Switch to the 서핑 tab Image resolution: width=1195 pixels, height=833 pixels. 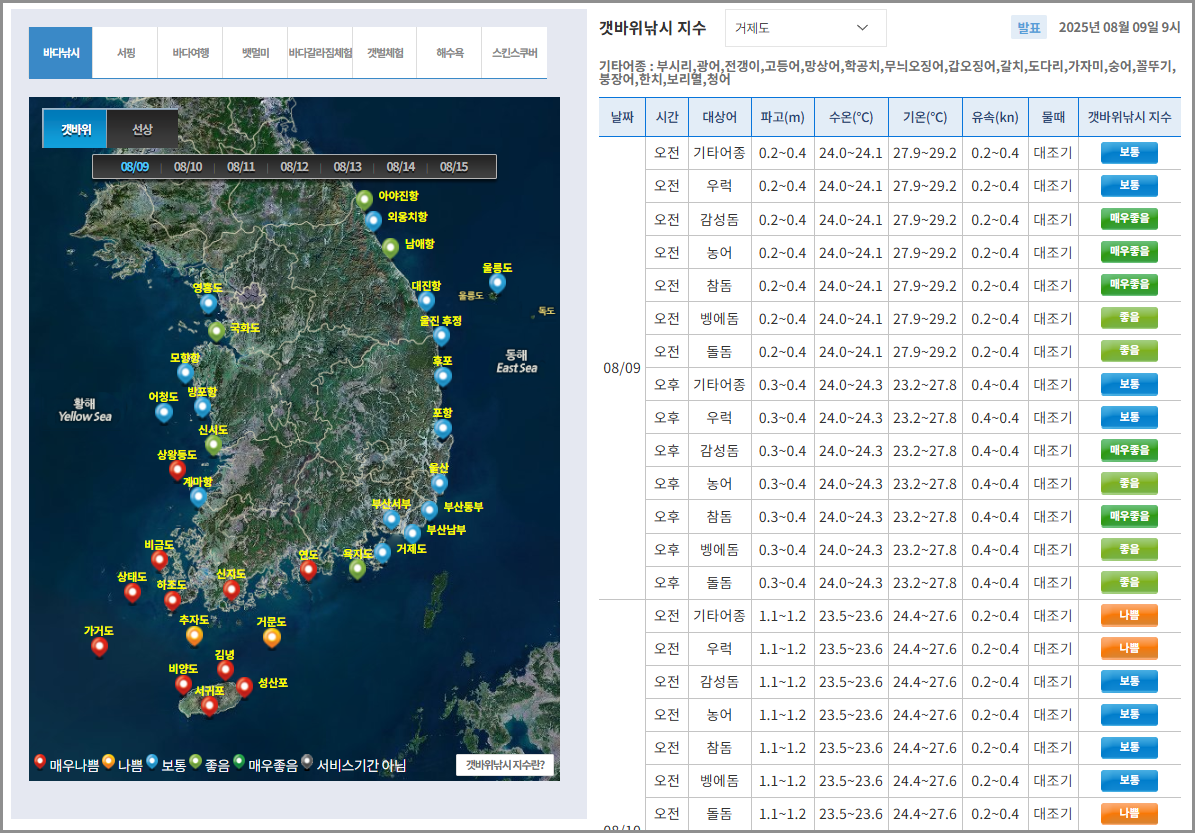pyautogui.click(x=125, y=53)
